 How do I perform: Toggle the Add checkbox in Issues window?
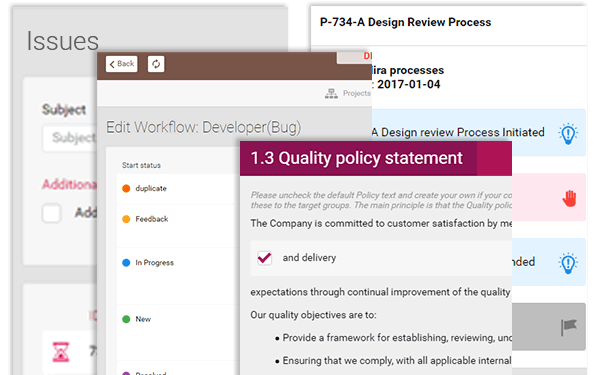point(52,213)
